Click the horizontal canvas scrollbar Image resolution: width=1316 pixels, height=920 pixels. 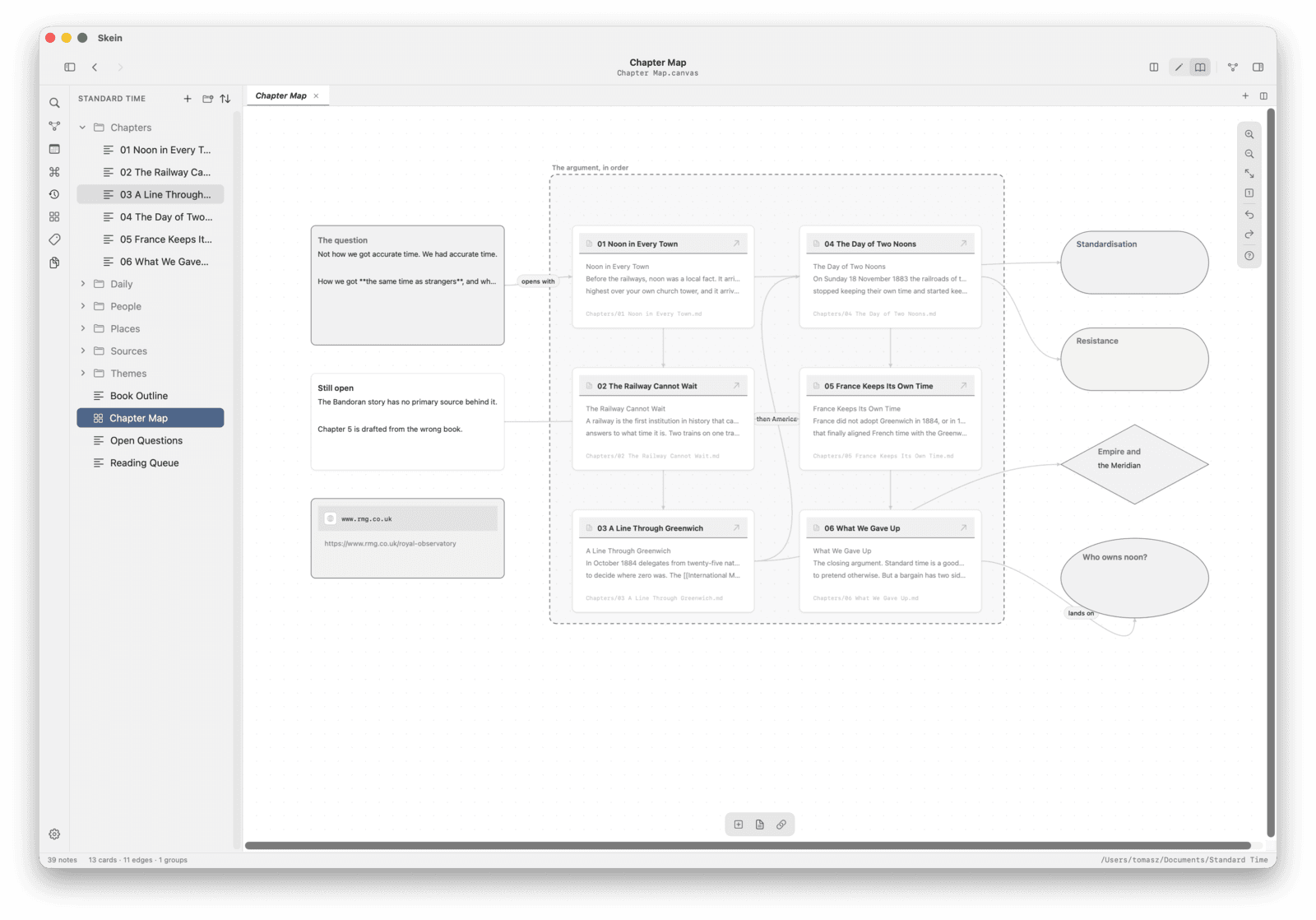[748, 846]
